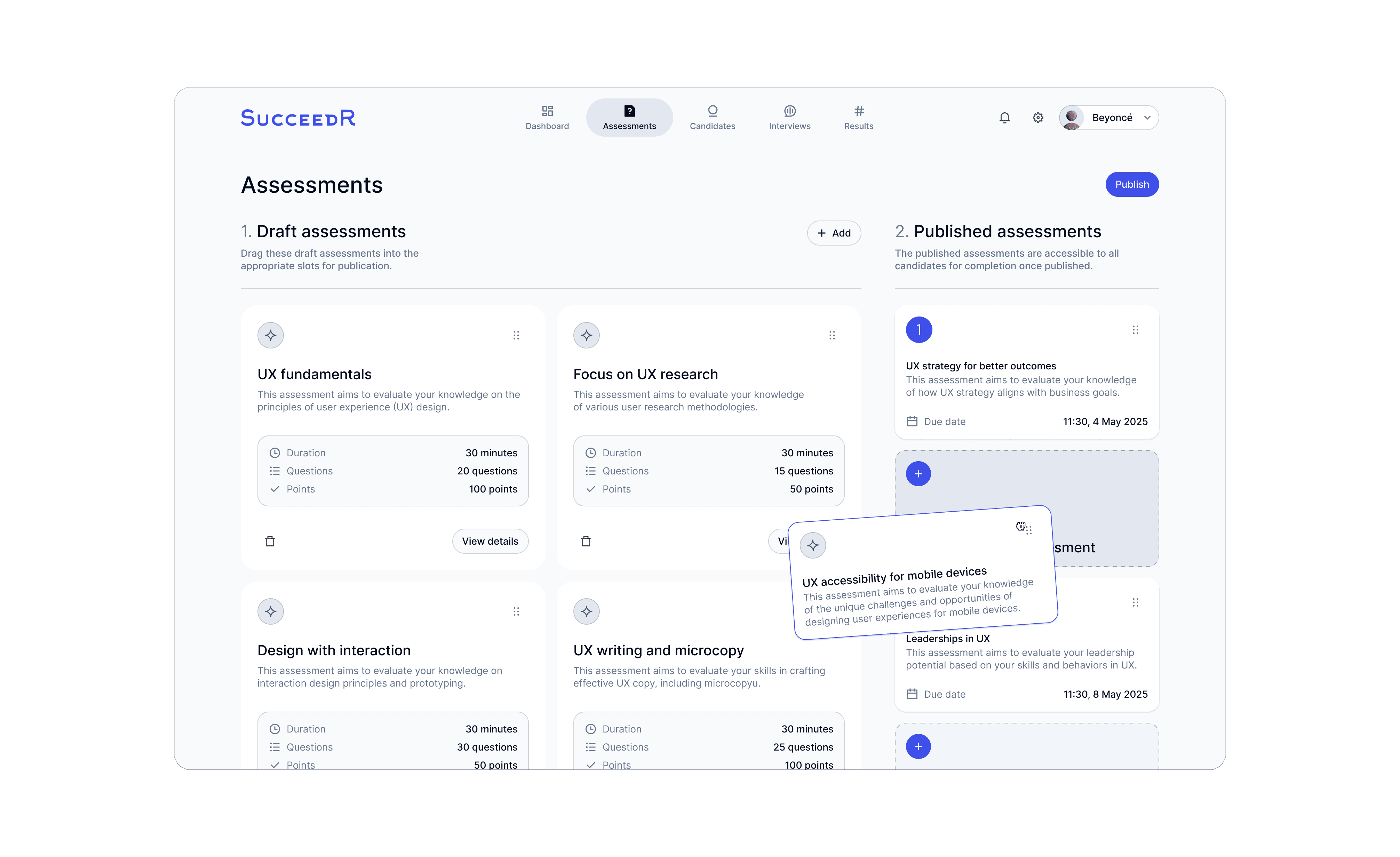Open the Results tab
Image resolution: width=1400 pixels, height=857 pixels.
[x=859, y=118]
